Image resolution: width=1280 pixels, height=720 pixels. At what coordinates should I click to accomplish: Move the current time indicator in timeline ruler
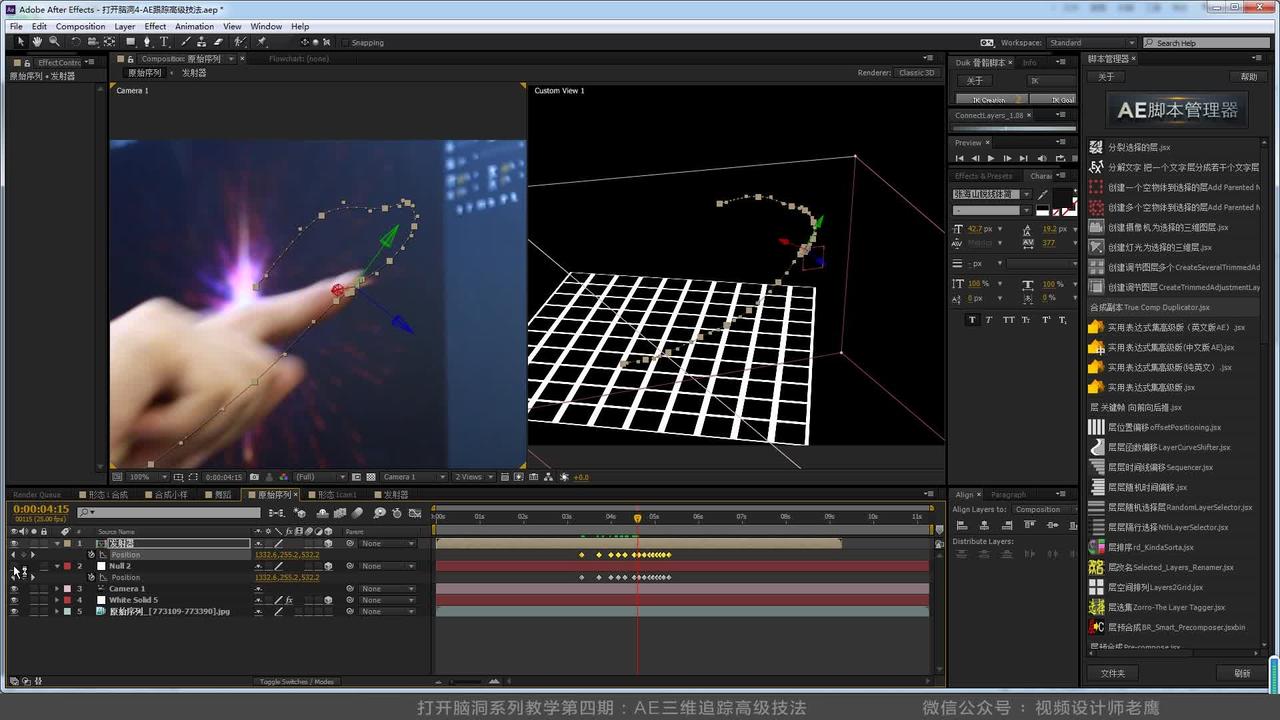[x=637, y=517]
